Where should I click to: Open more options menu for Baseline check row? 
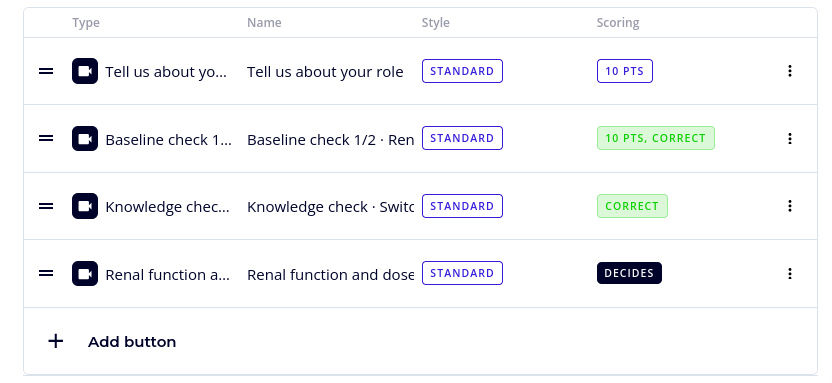point(790,138)
